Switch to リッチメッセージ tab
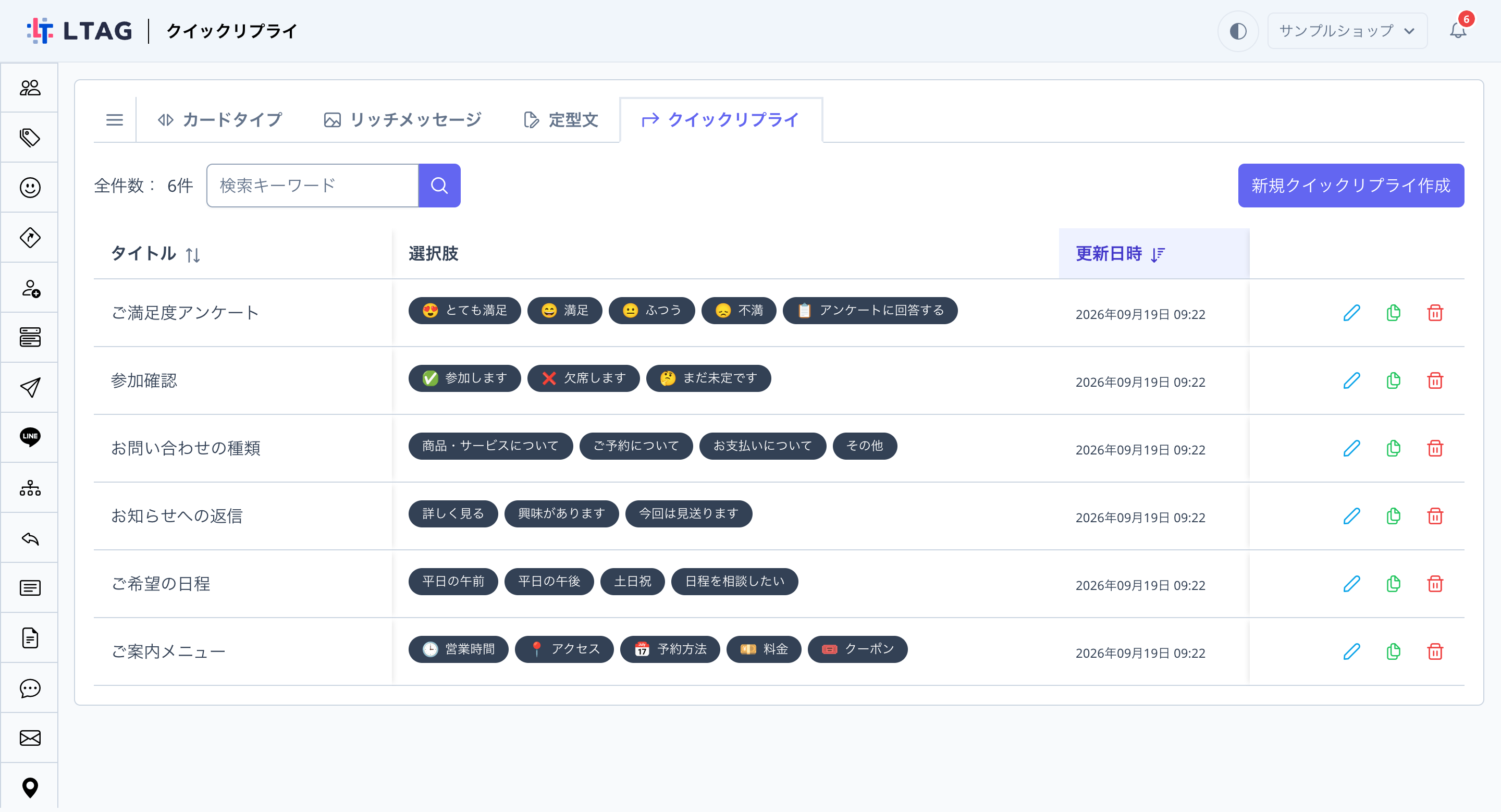Screen dimensions: 1501x812 coord(403,120)
